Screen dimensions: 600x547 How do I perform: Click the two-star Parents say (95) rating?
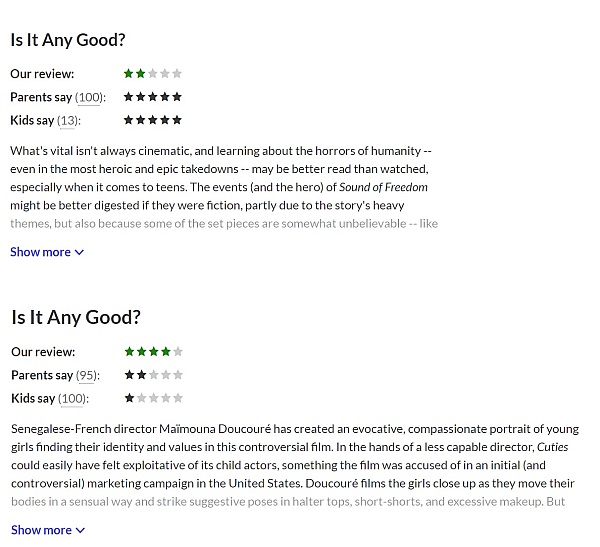point(154,375)
